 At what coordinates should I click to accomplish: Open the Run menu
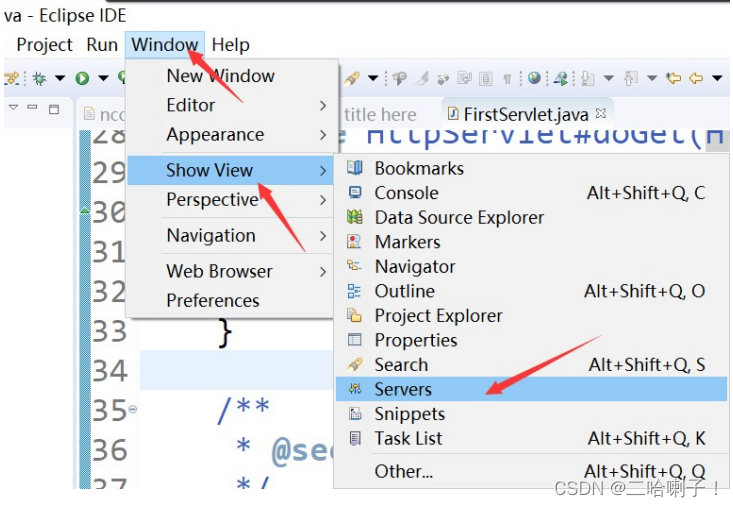(x=102, y=45)
